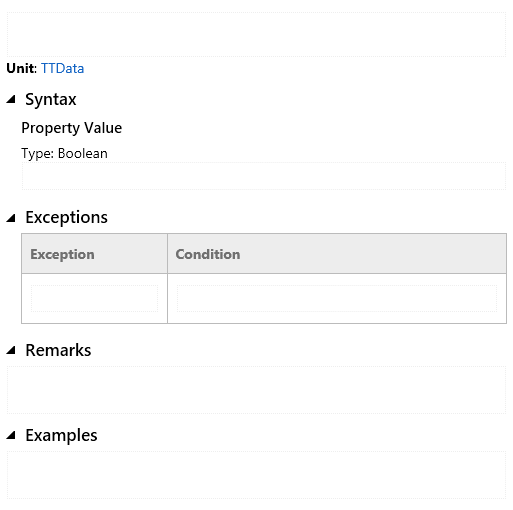Click the Examples section heading
The height and width of the screenshot is (510, 513).
(x=61, y=435)
